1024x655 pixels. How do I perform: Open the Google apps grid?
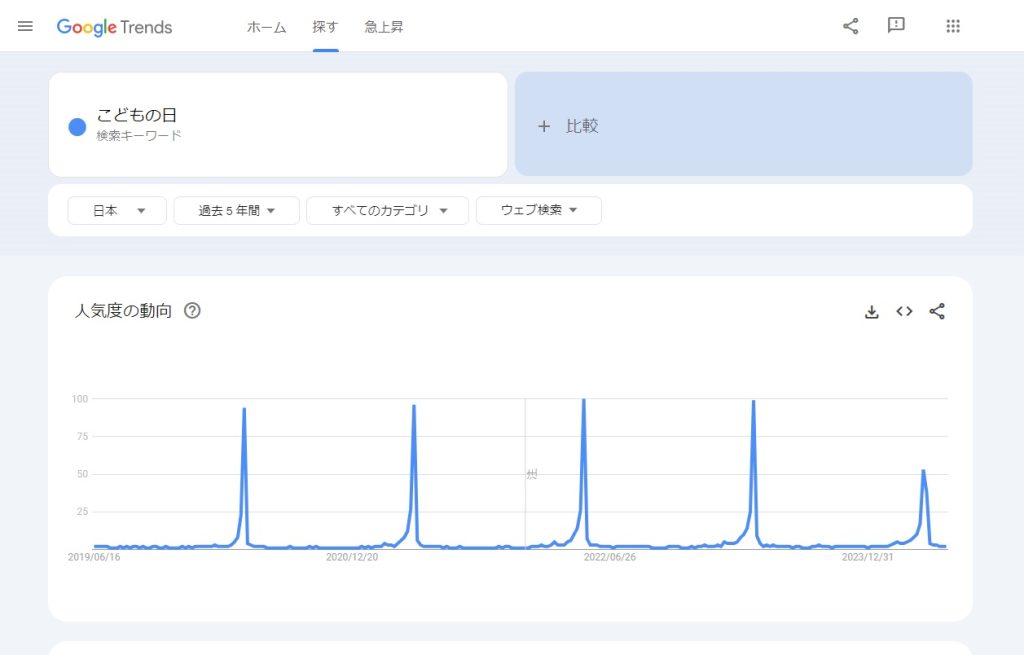point(953,26)
